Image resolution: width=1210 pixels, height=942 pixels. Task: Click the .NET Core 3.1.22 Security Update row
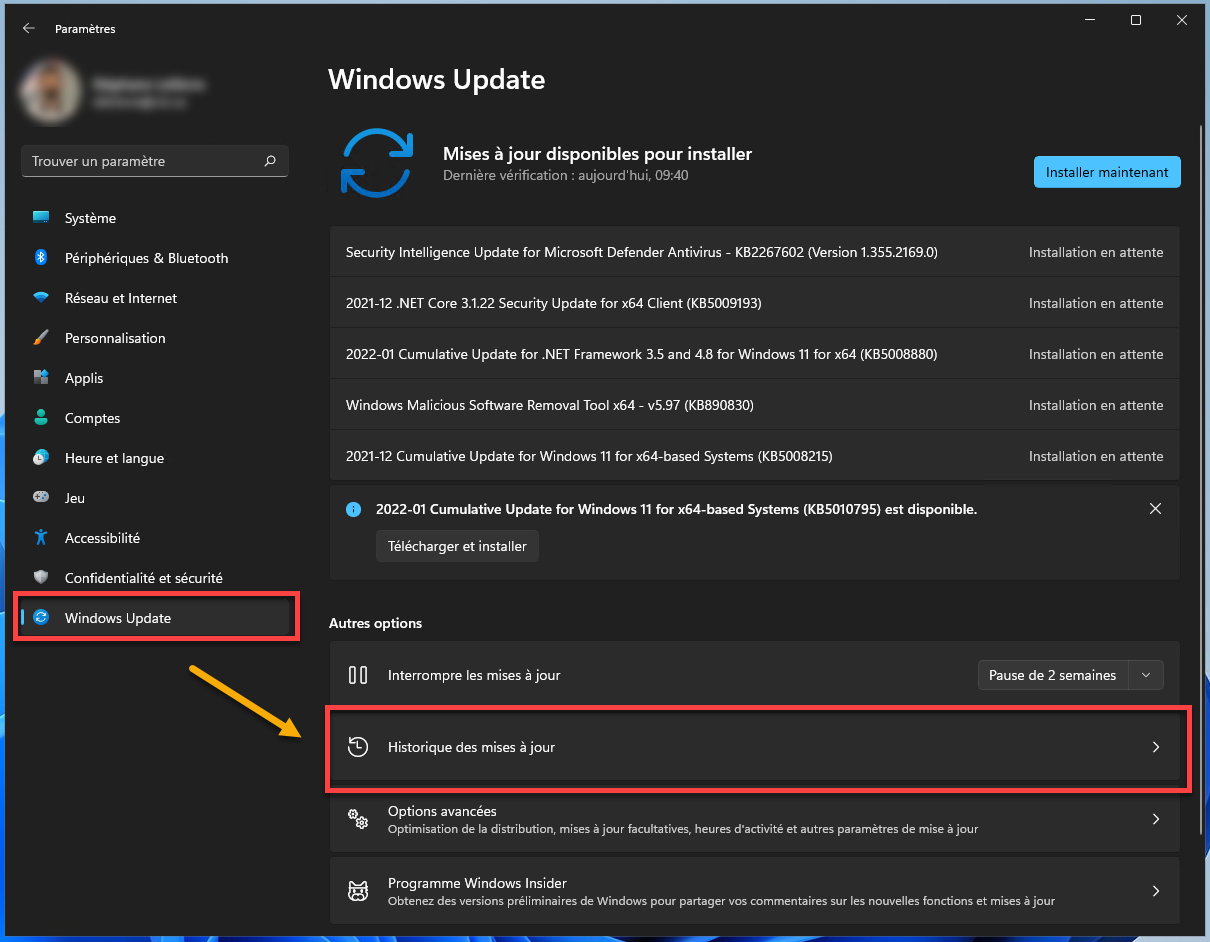pos(754,303)
